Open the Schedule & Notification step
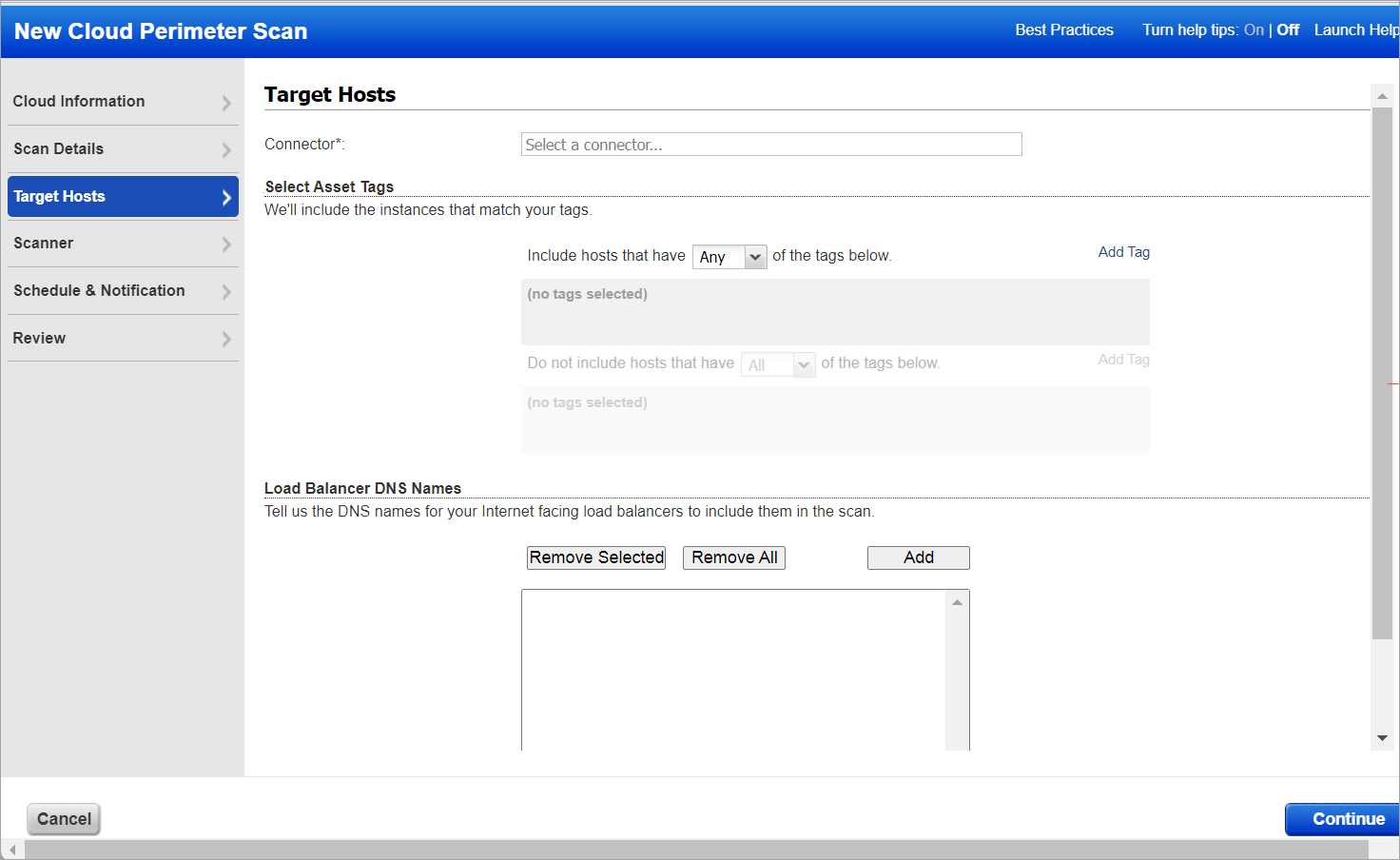Screen dimensions: 1400x860 (x=99, y=291)
